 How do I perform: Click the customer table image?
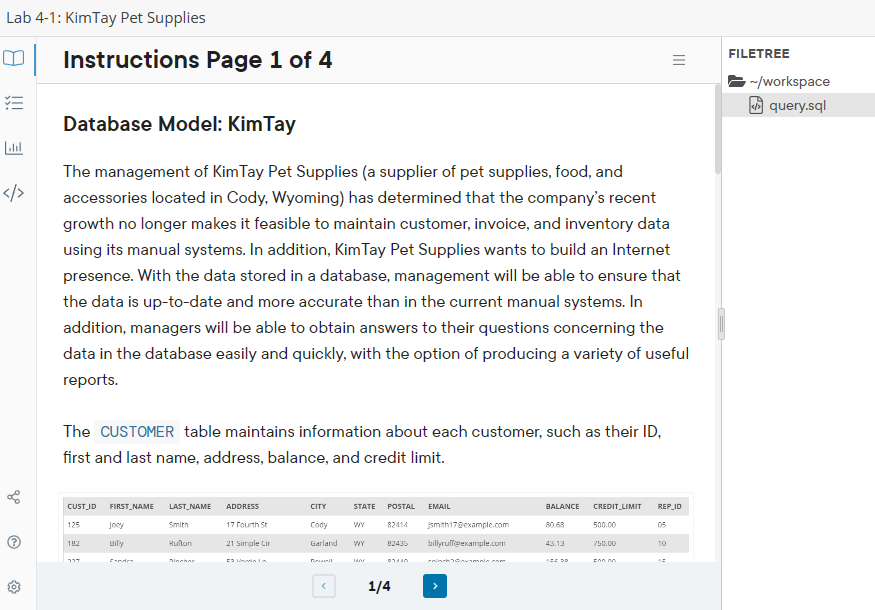(376, 527)
